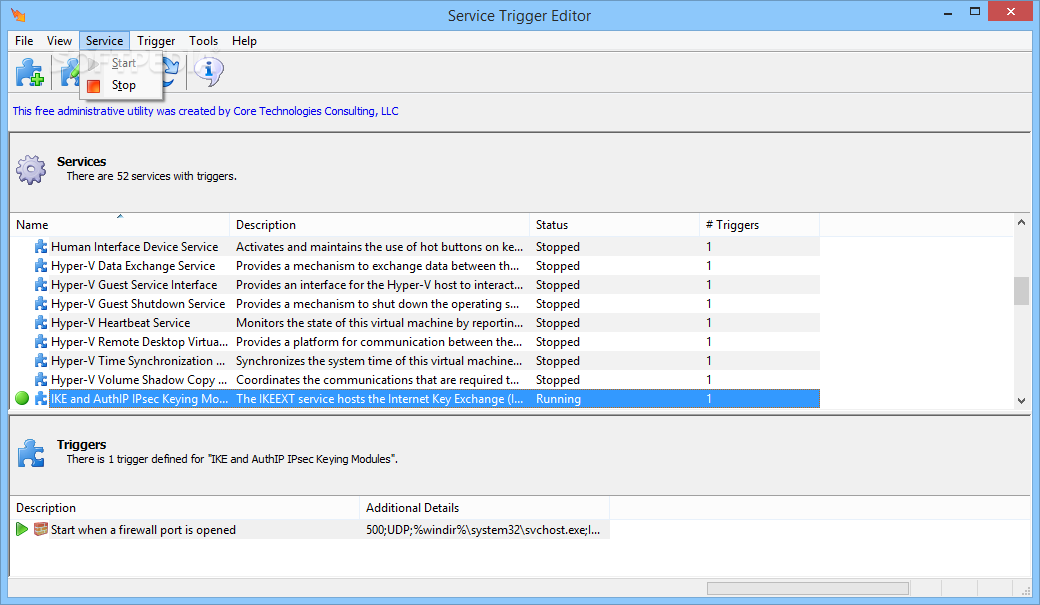This screenshot has width=1040, height=605.
Task: Click the Additional Details column header
Action: [x=485, y=507]
